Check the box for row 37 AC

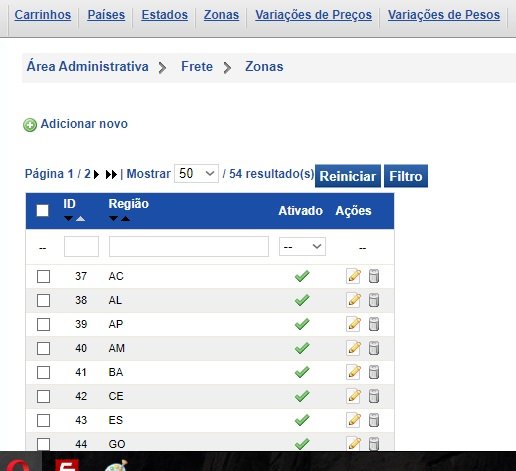[x=43, y=276]
